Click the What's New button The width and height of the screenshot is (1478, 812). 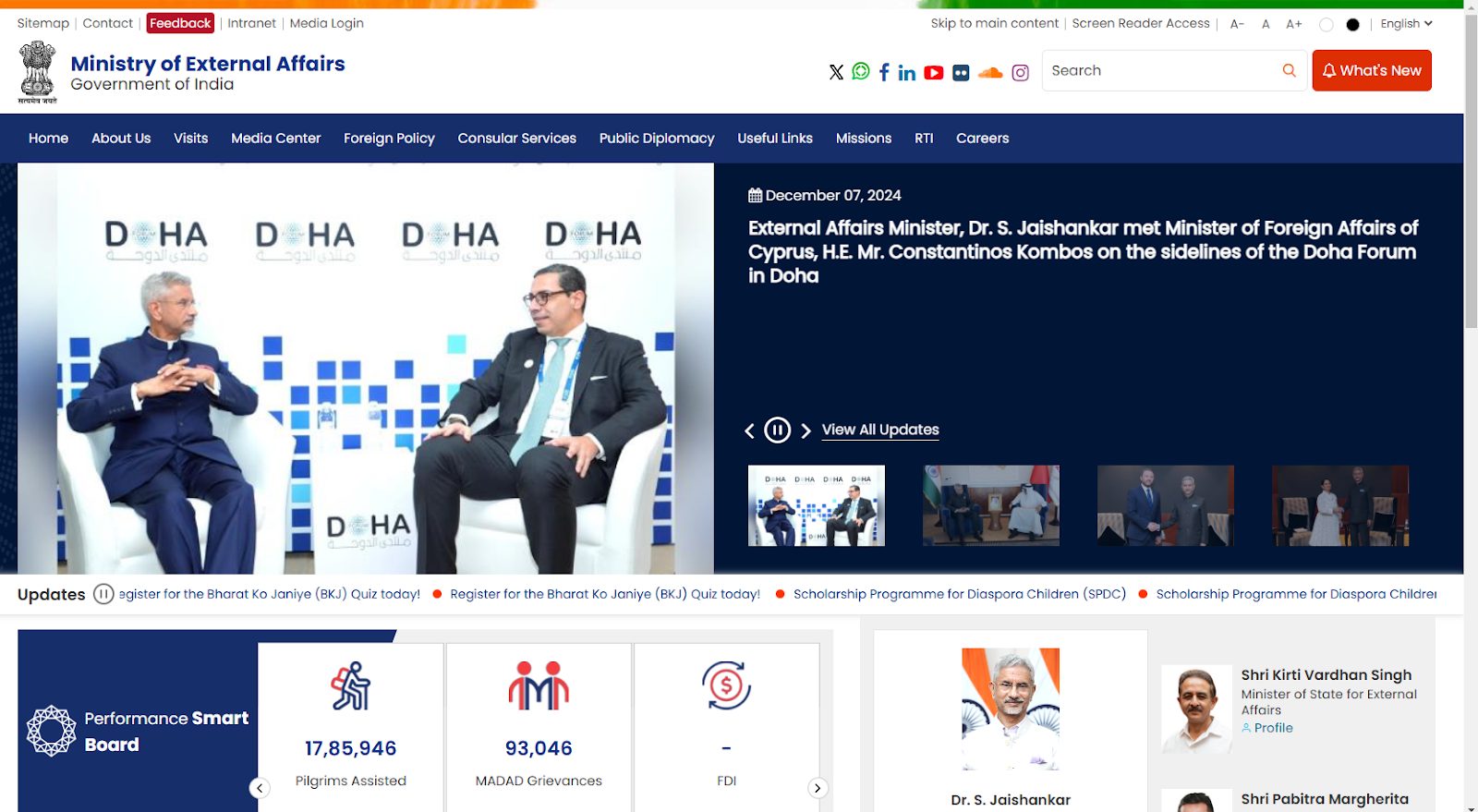[x=1372, y=70]
